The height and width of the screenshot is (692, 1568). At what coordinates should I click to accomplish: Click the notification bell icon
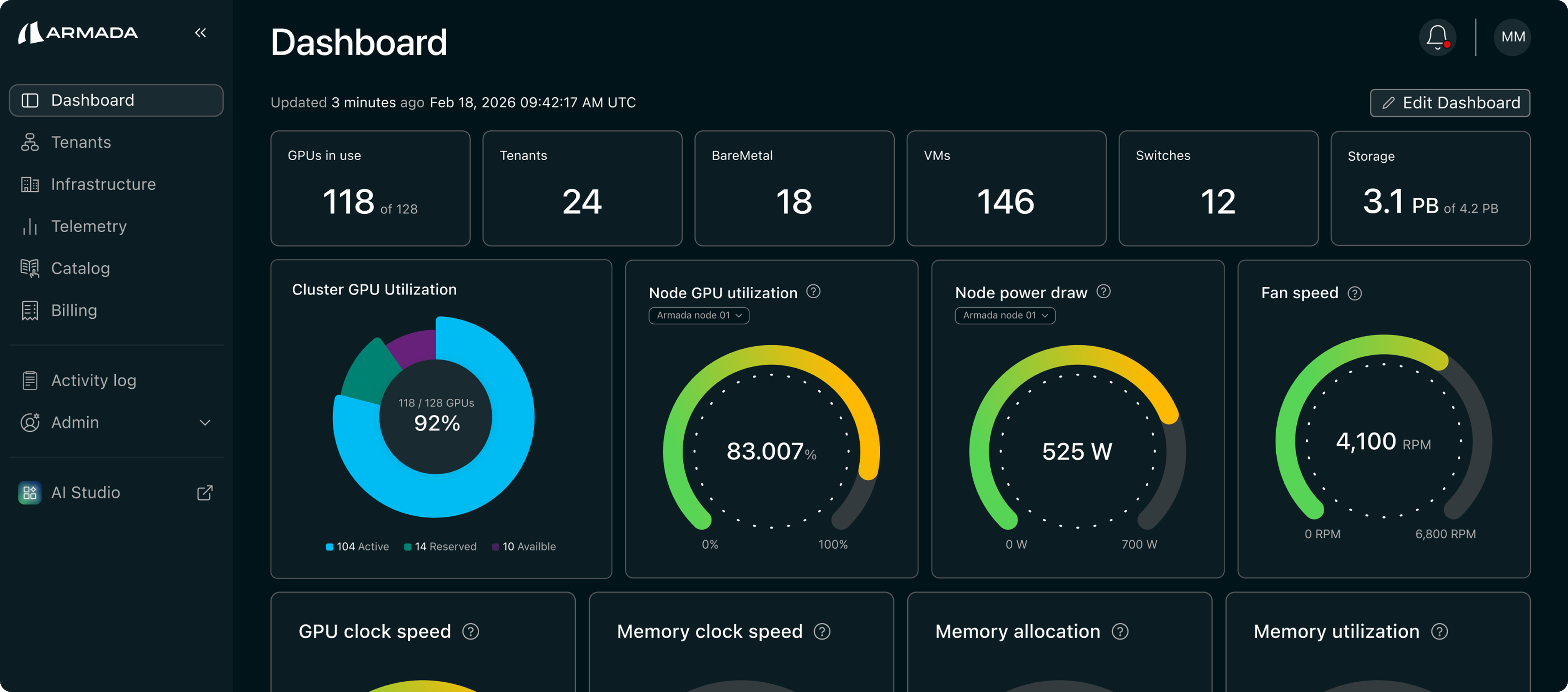[1437, 37]
